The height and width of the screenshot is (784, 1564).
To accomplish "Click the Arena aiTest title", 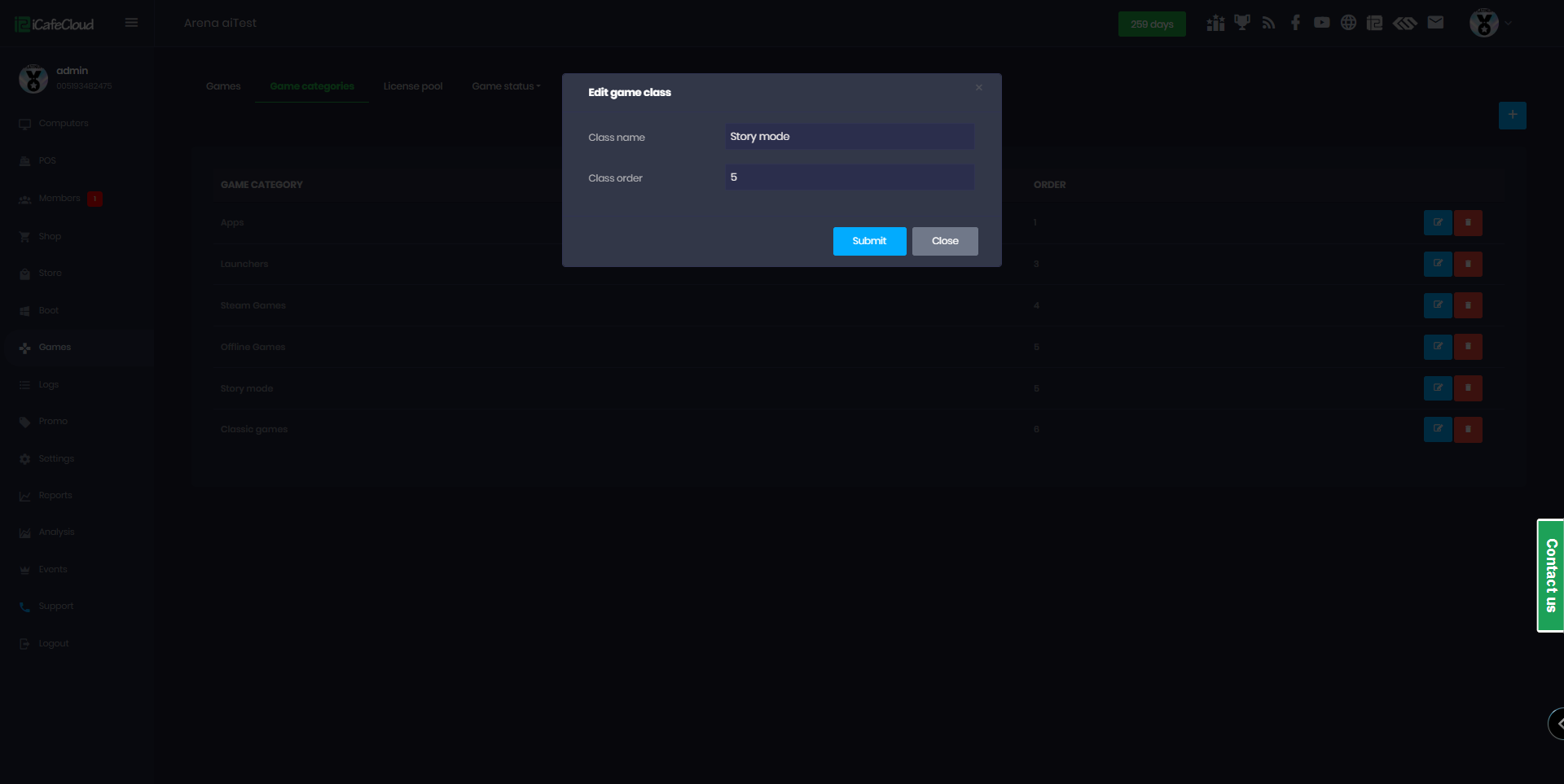I will point(220,23).
